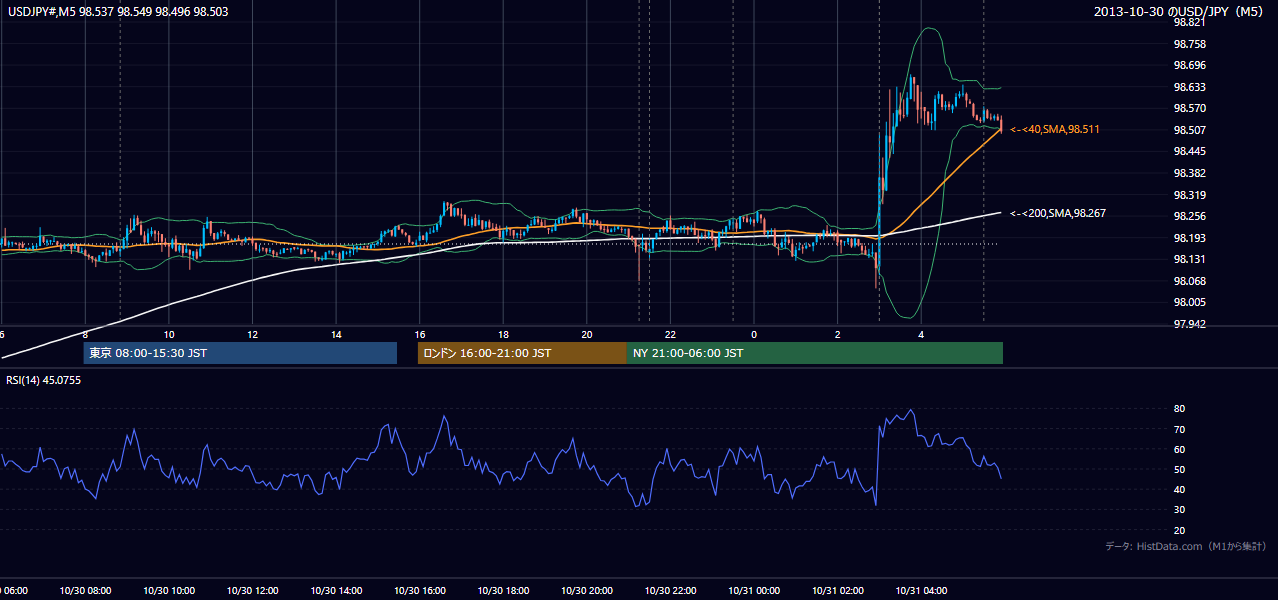The height and width of the screenshot is (600, 1278).
Task: Click the 10/30 14:00 date label
Action: coord(336,591)
